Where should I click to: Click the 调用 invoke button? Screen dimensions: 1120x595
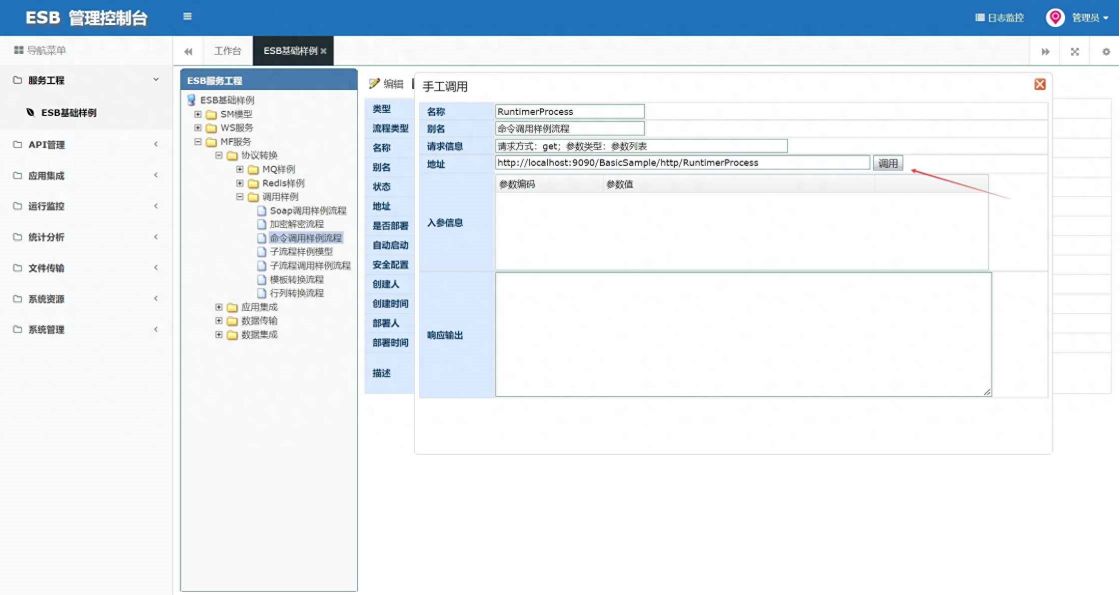tap(888, 163)
